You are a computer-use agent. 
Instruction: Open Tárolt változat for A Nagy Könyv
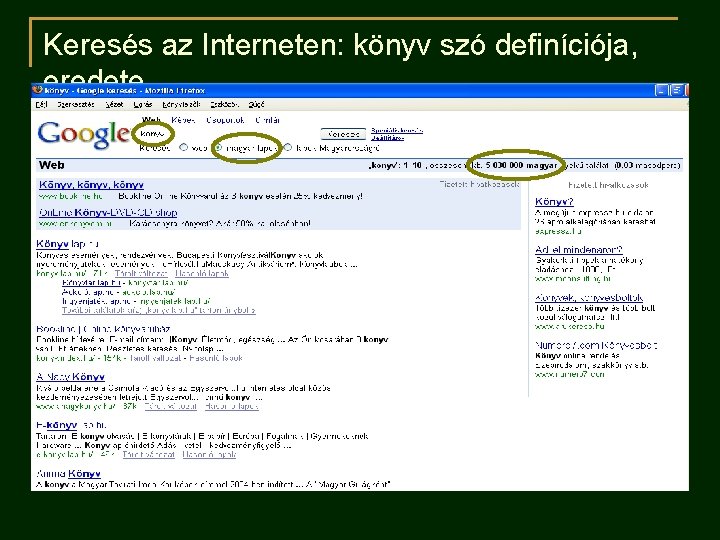[x=170, y=406]
